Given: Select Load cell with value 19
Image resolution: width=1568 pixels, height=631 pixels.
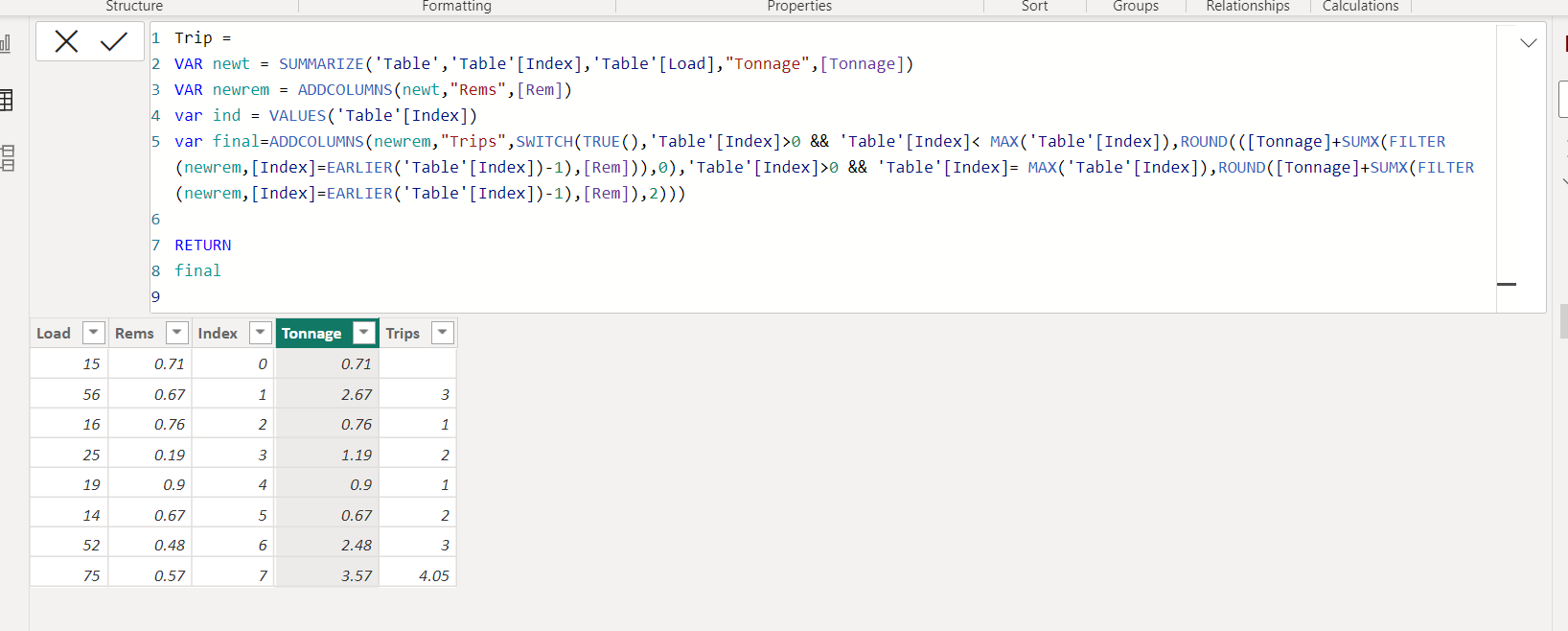Looking at the screenshot, I should point(69,484).
